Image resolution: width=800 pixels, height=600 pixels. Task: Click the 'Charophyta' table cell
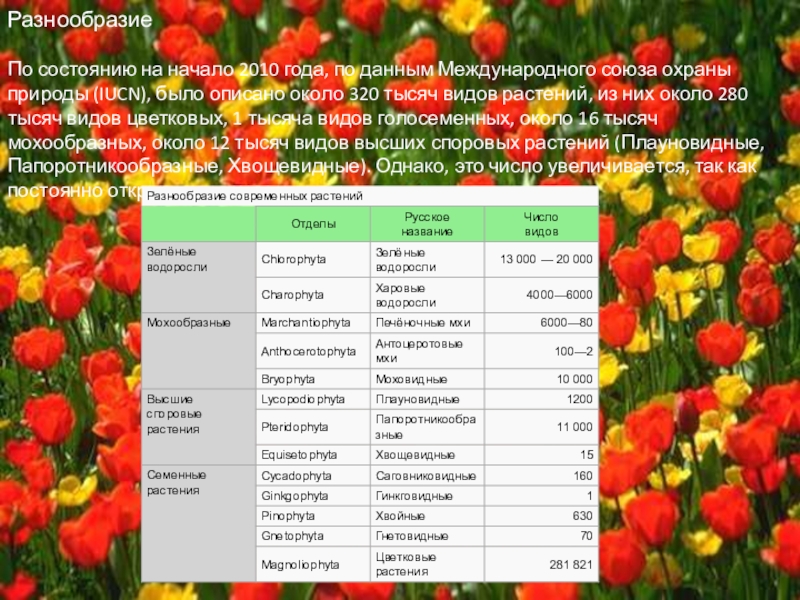[x=292, y=295]
